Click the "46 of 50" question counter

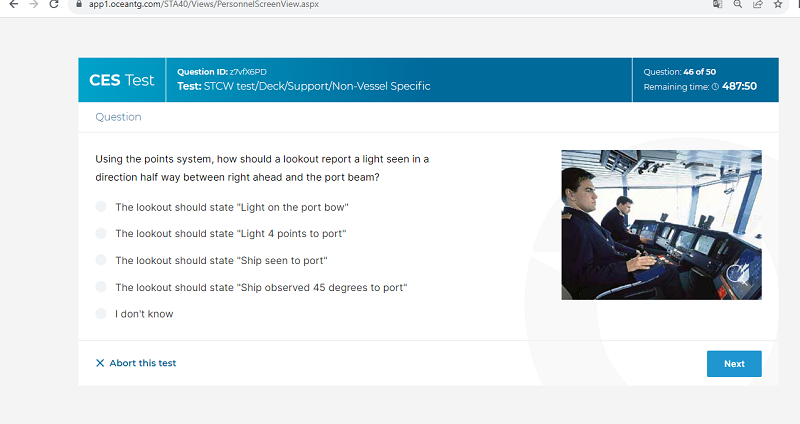tap(699, 72)
